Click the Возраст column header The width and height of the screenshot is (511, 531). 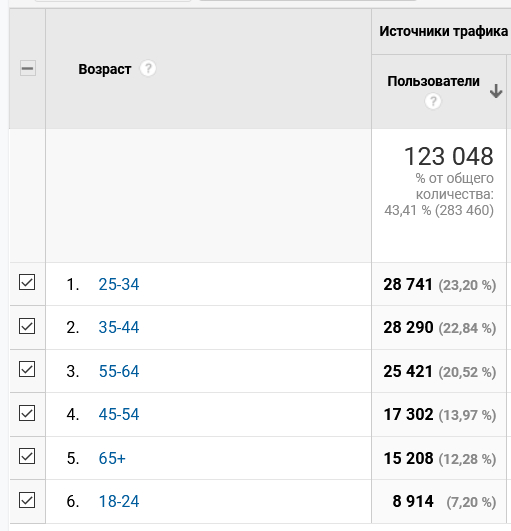pyautogui.click(x=105, y=69)
